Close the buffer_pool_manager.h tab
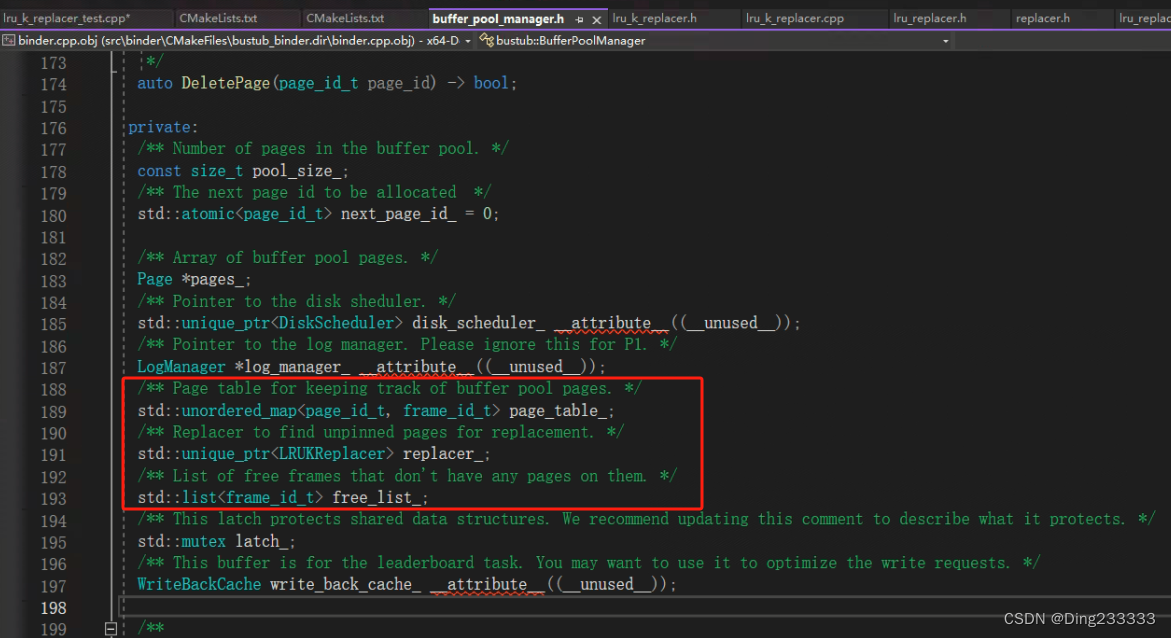The image size is (1171, 638). [x=596, y=18]
